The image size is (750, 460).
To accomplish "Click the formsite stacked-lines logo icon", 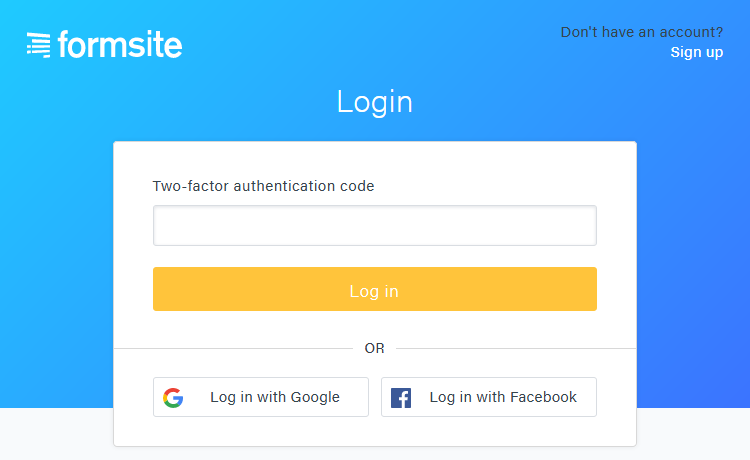I will [39, 45].
